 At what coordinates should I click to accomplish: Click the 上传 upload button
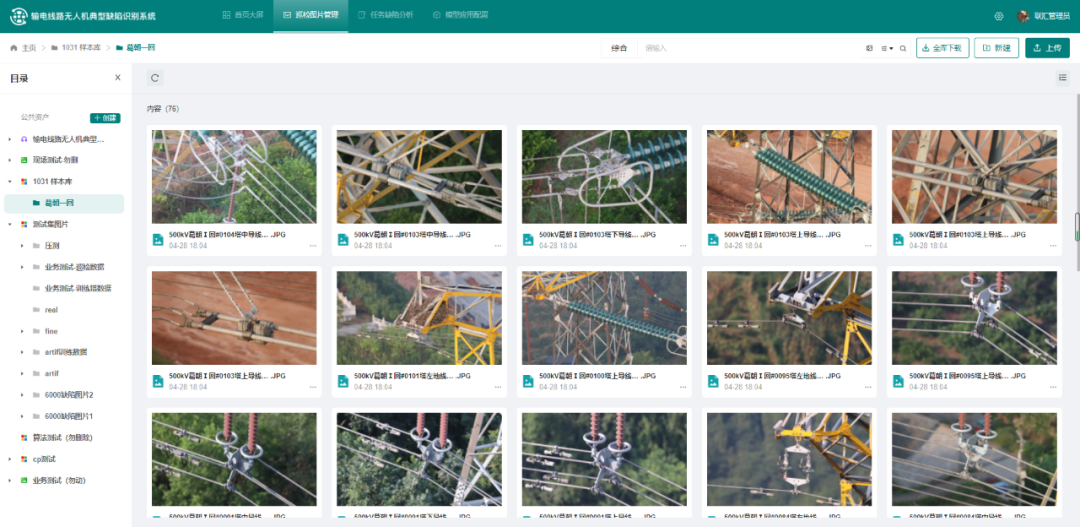coord(1047,48)
